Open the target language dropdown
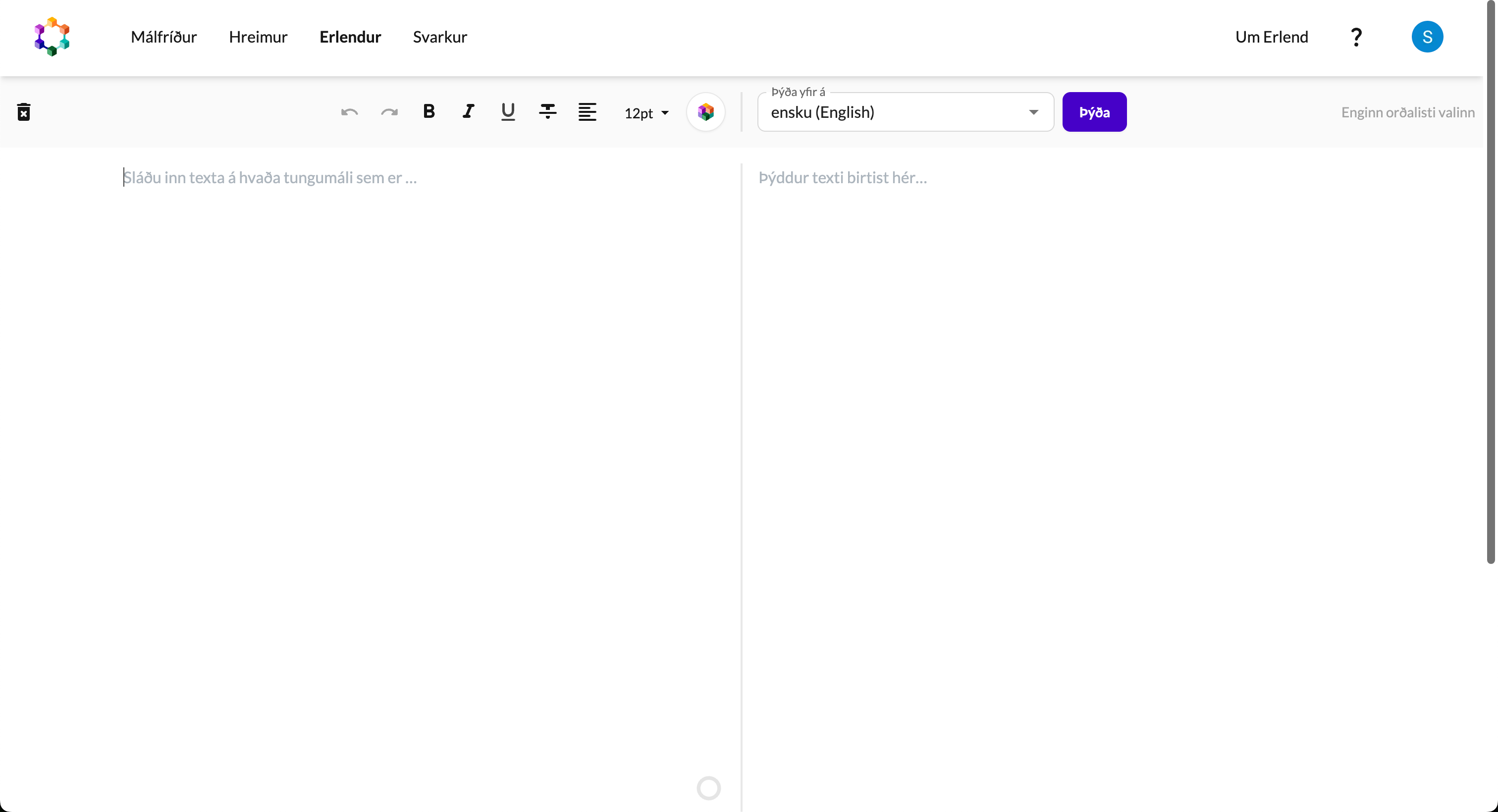The image size is (1498, 812). [x=906, y=112]
